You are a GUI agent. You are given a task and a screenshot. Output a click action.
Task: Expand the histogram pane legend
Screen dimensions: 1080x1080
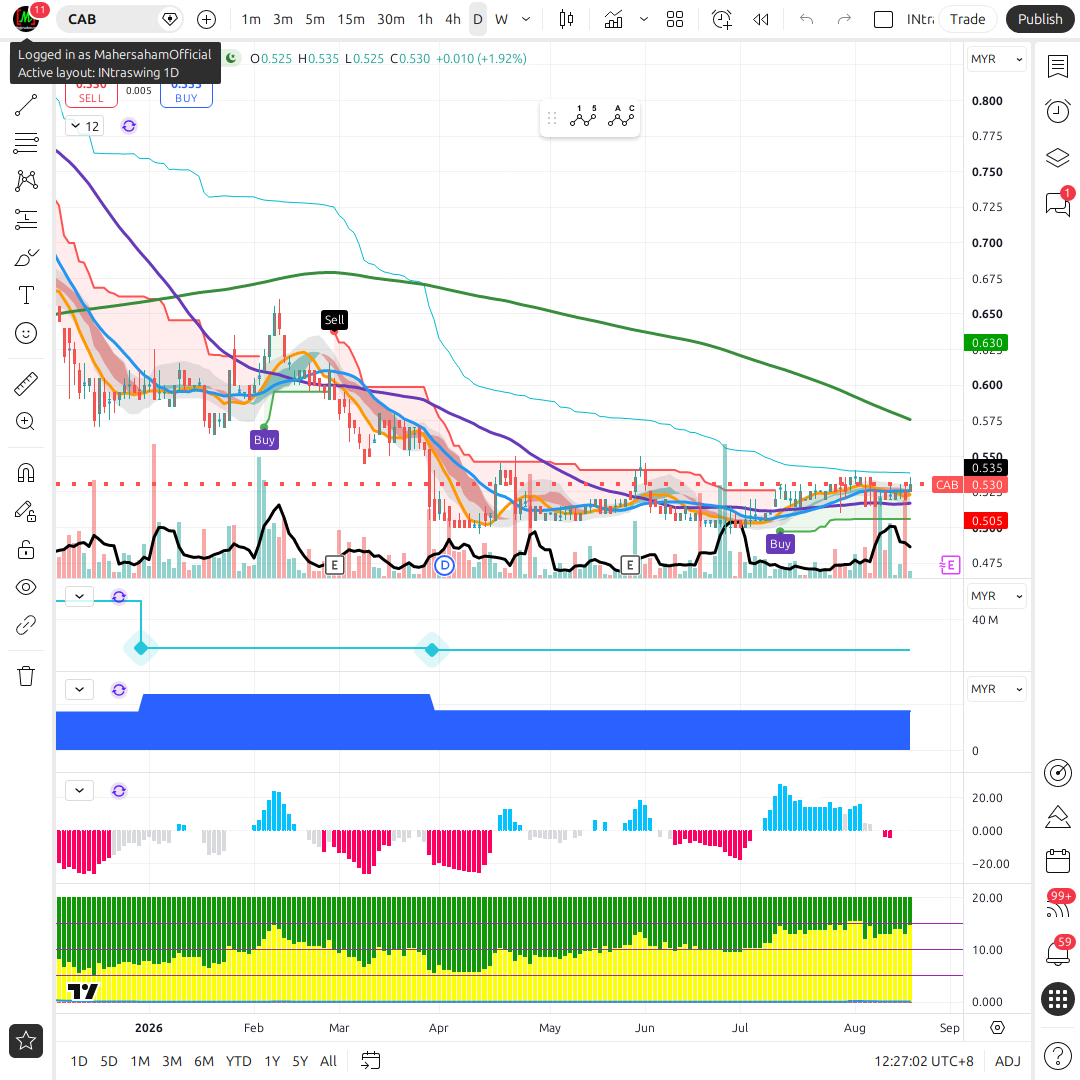point(79,791)
